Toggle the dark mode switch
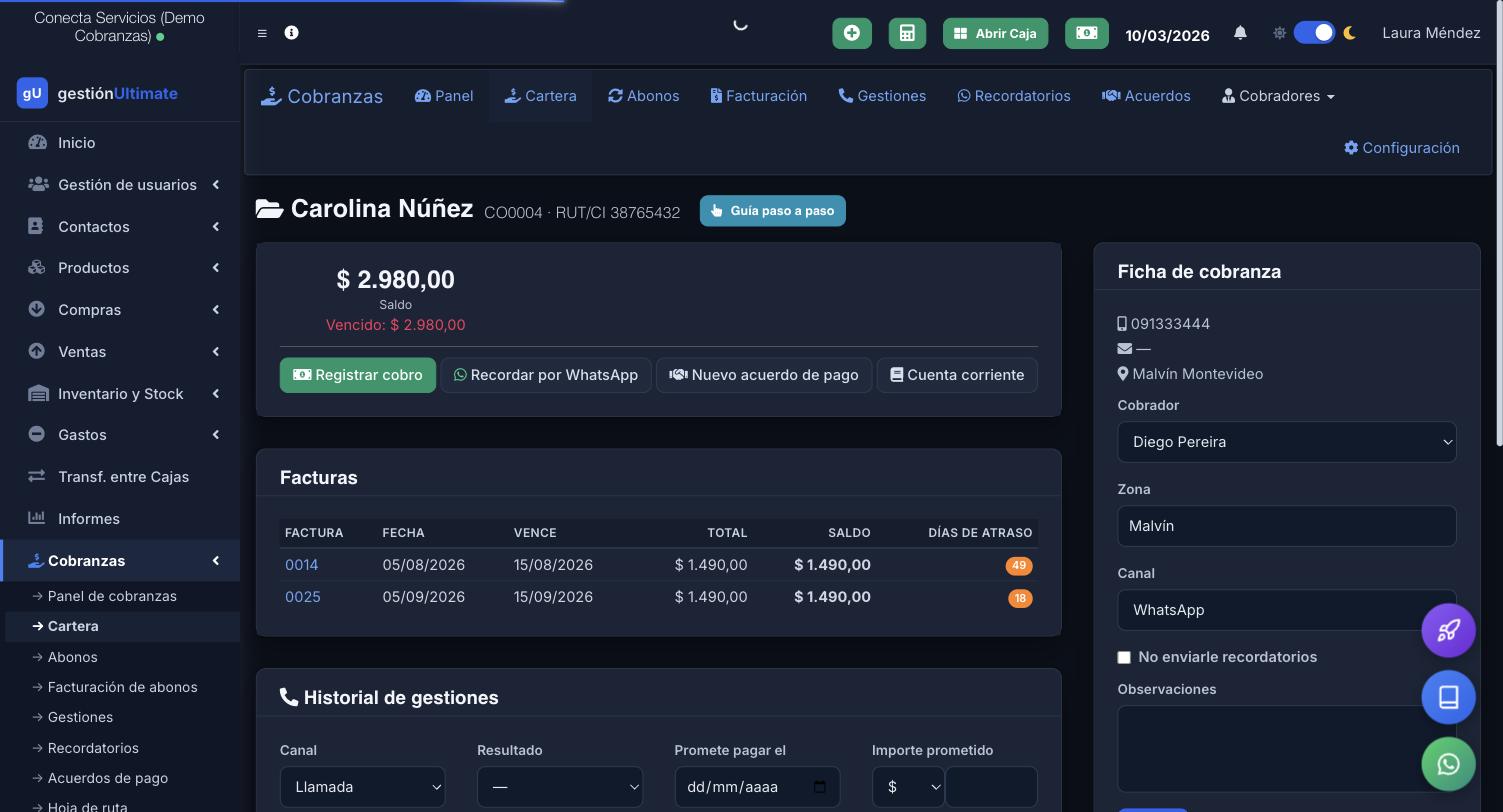This screenshot has height=812, width=1503. 1314,33
